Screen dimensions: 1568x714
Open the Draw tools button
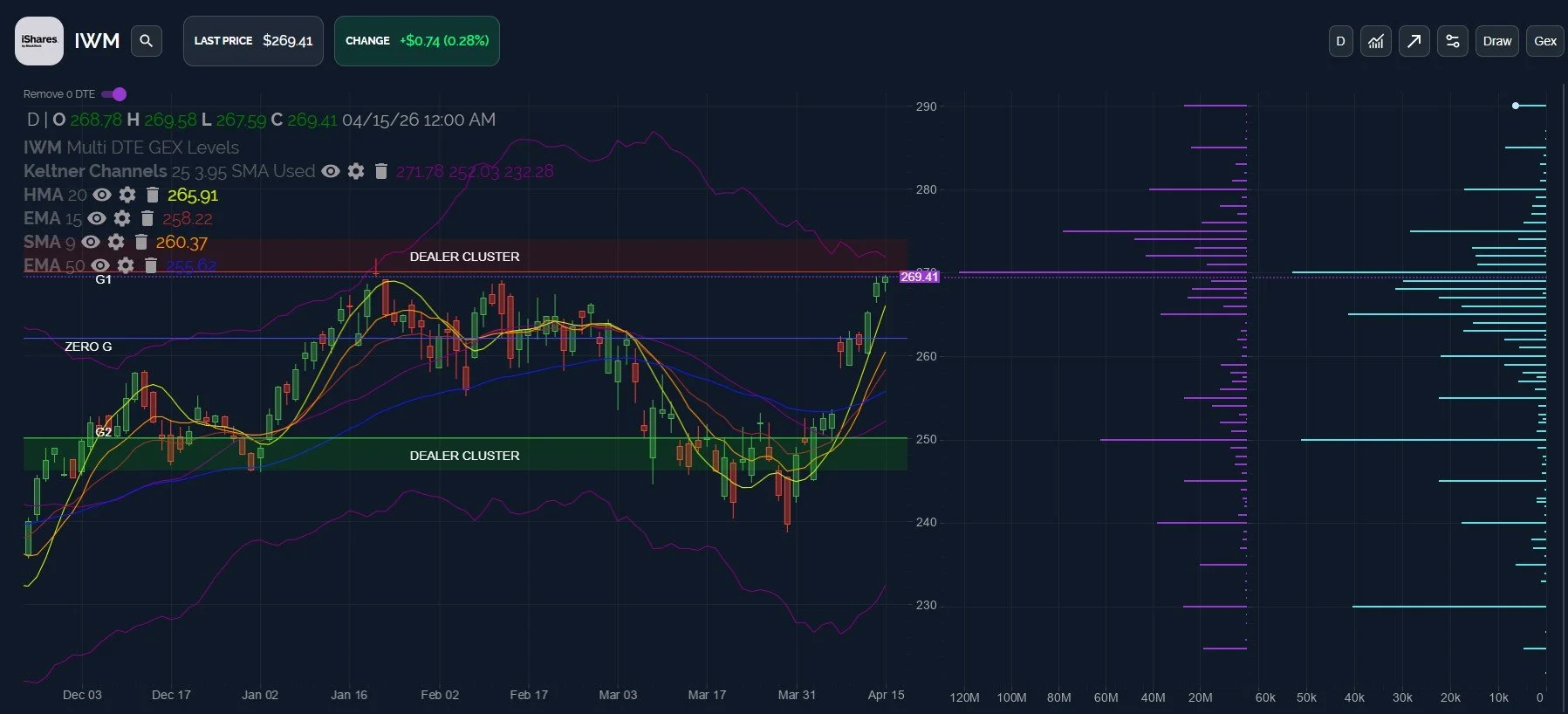click(1497, 41)
